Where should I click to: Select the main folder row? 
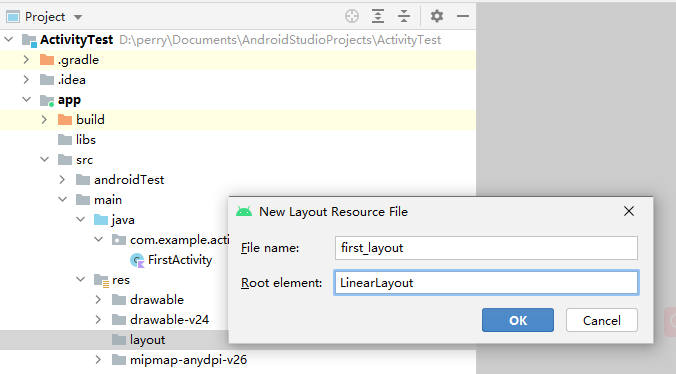pos(114,199)
